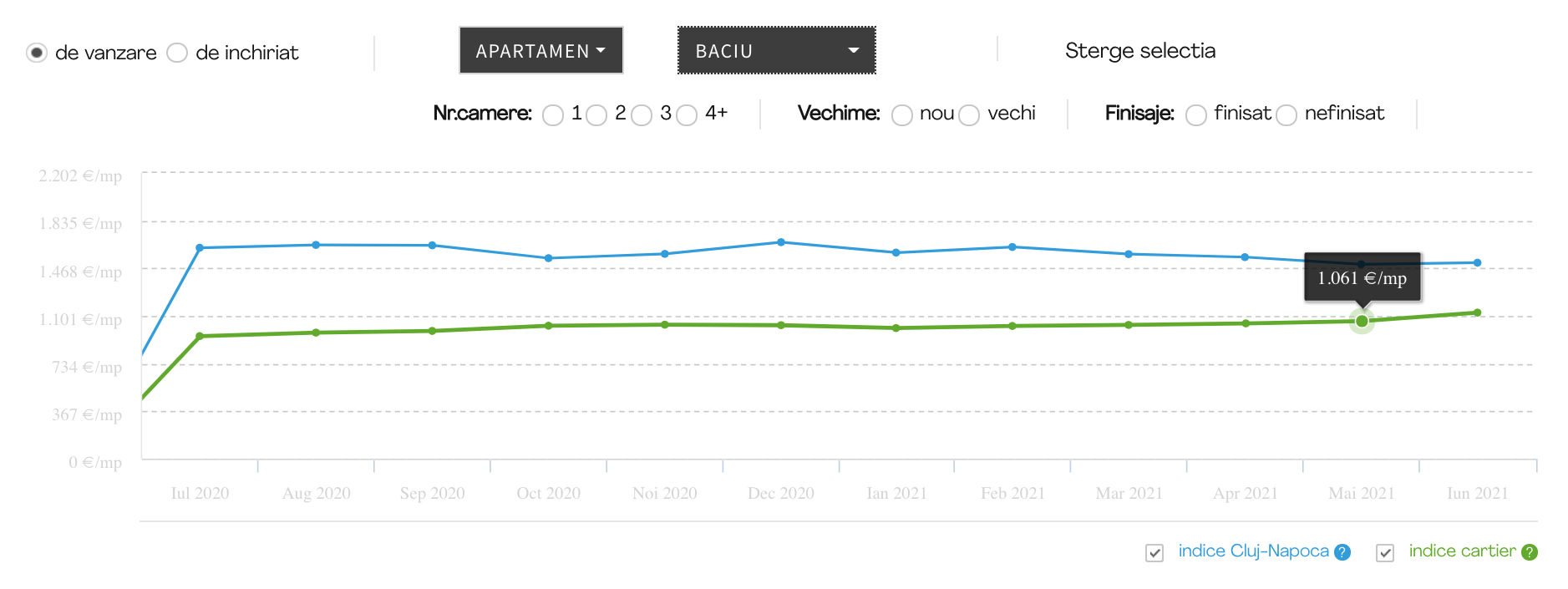This screenshot has height=589, width=1568.
Task: Pick the 'finisat' finish option
Action: (1196, 115)
